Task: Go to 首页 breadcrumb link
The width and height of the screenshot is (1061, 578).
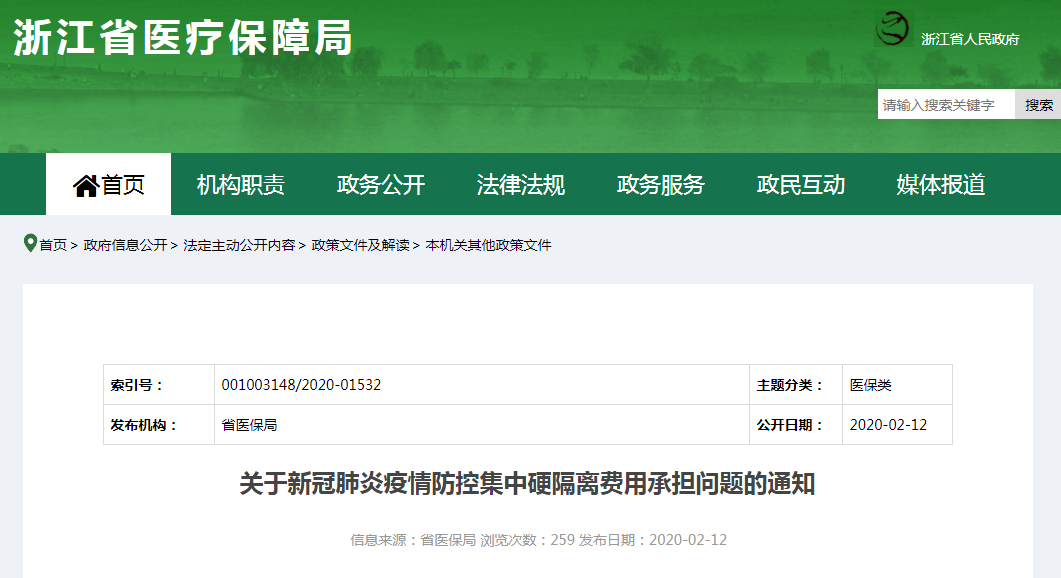Action: pyautogui.click(x=53, y=245)
